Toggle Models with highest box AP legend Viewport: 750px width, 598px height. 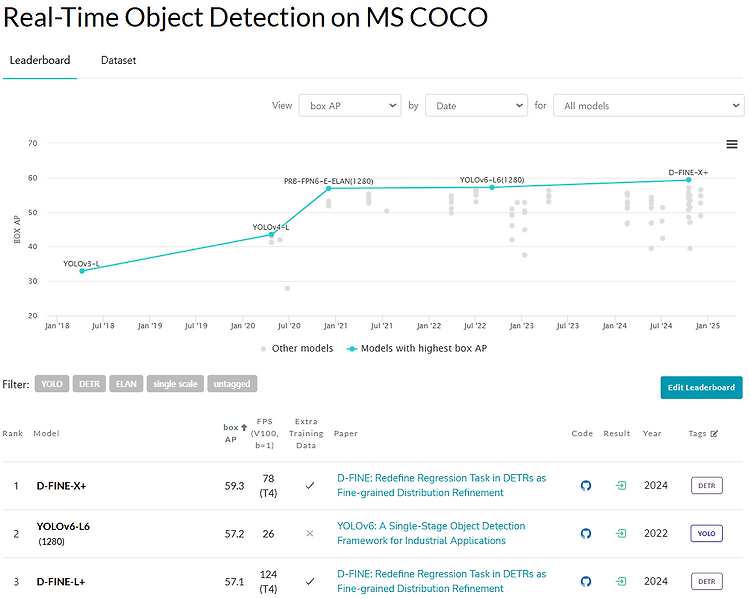pos(417,348)
